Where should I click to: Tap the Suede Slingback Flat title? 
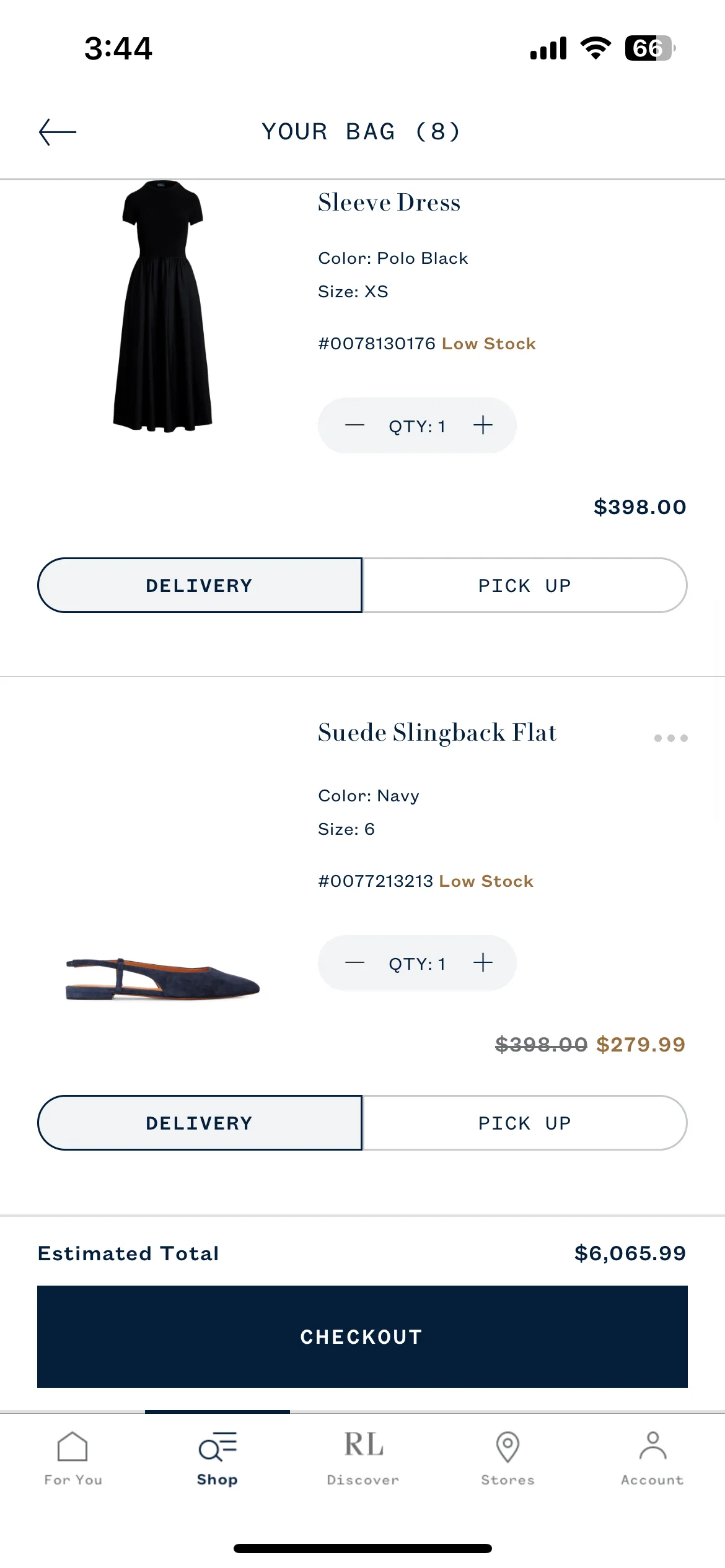437,733
